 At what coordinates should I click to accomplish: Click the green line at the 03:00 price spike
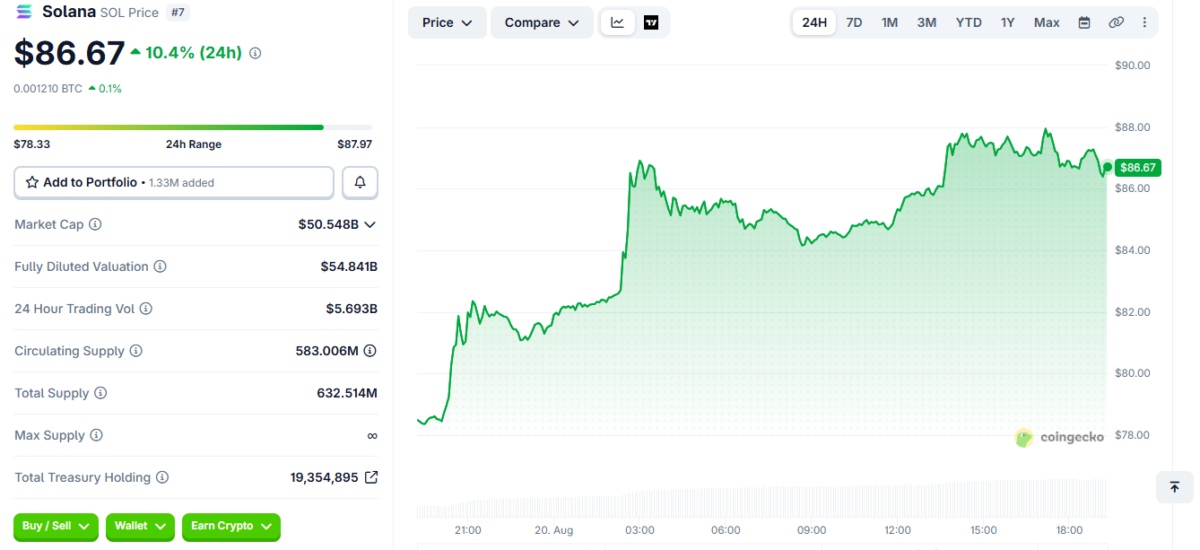click(639, 164)
